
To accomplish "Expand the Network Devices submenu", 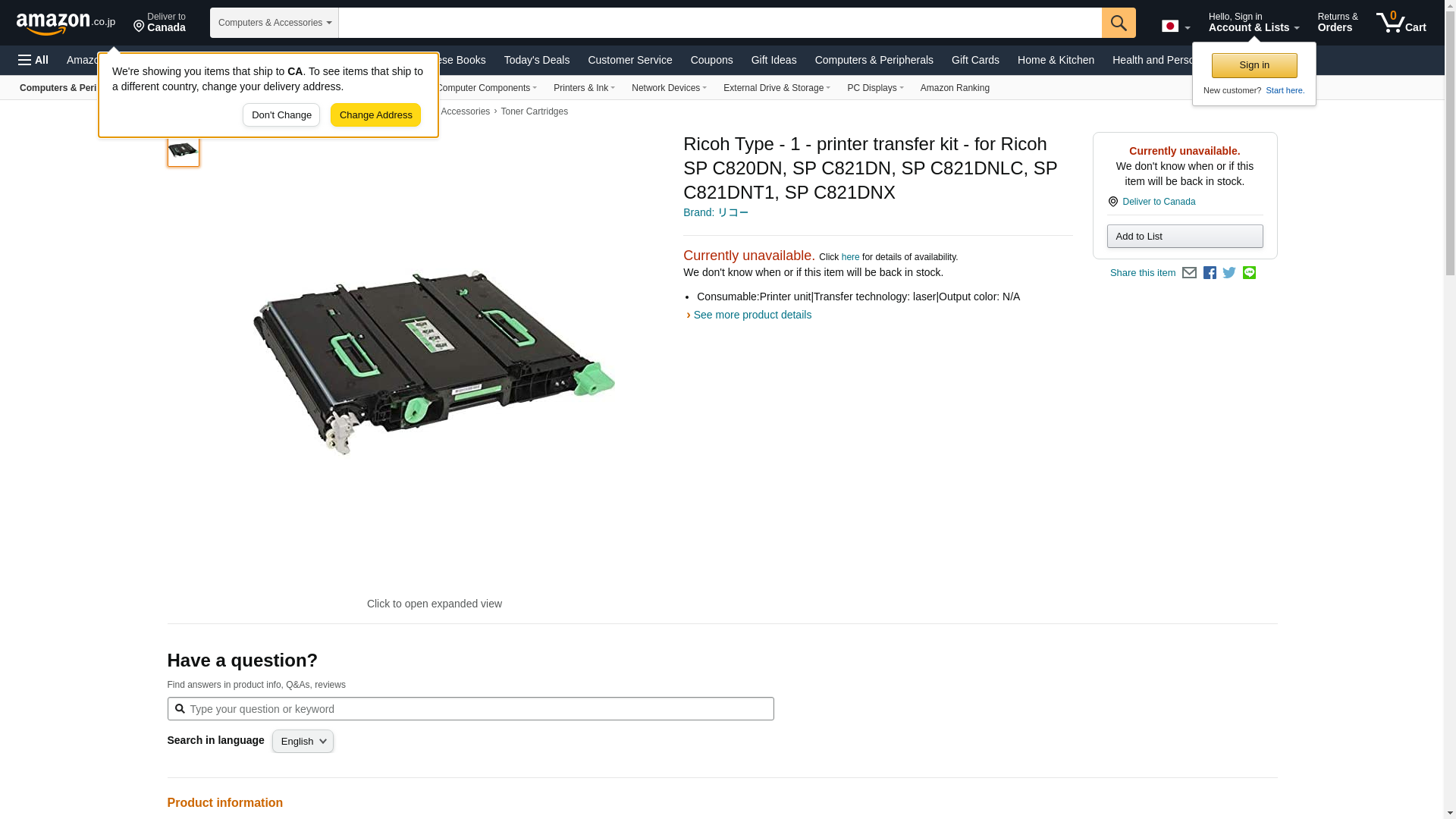I will 668,88.
